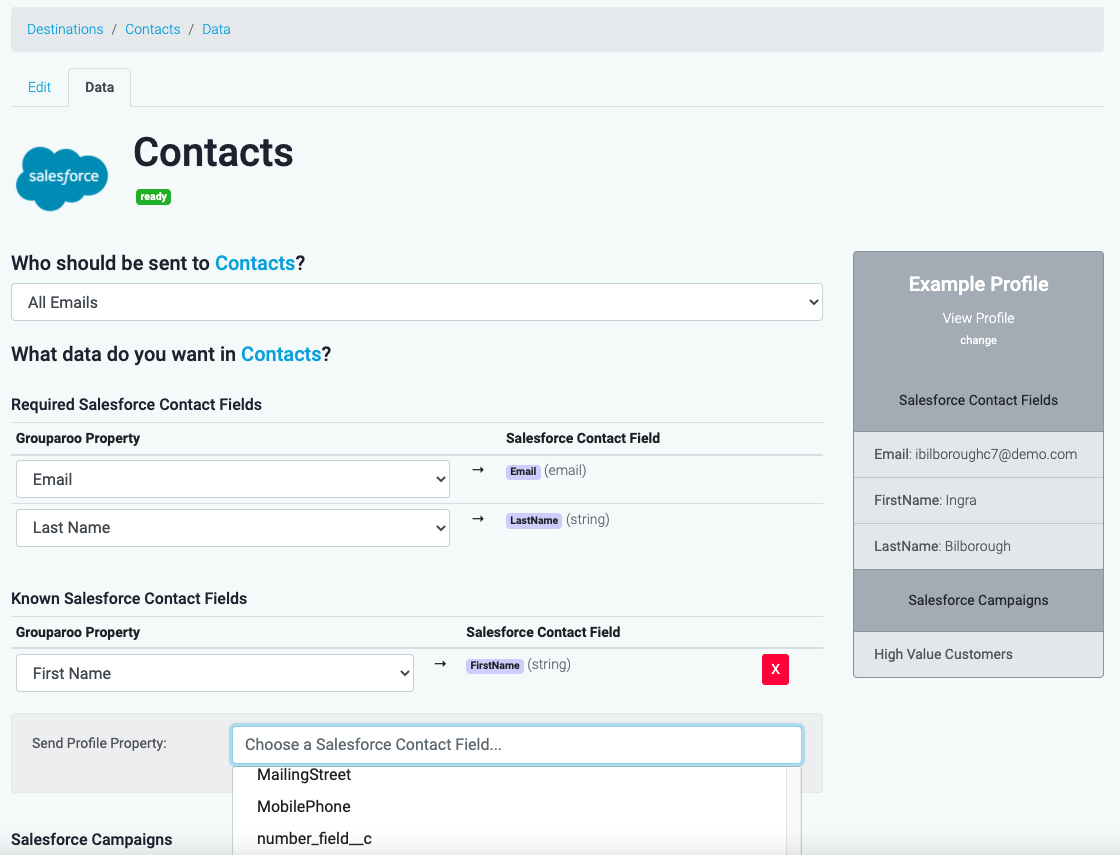1120x855 pixels.
Task: Select the email address ibilboroughc7@demo.com row
Action: 978,454
